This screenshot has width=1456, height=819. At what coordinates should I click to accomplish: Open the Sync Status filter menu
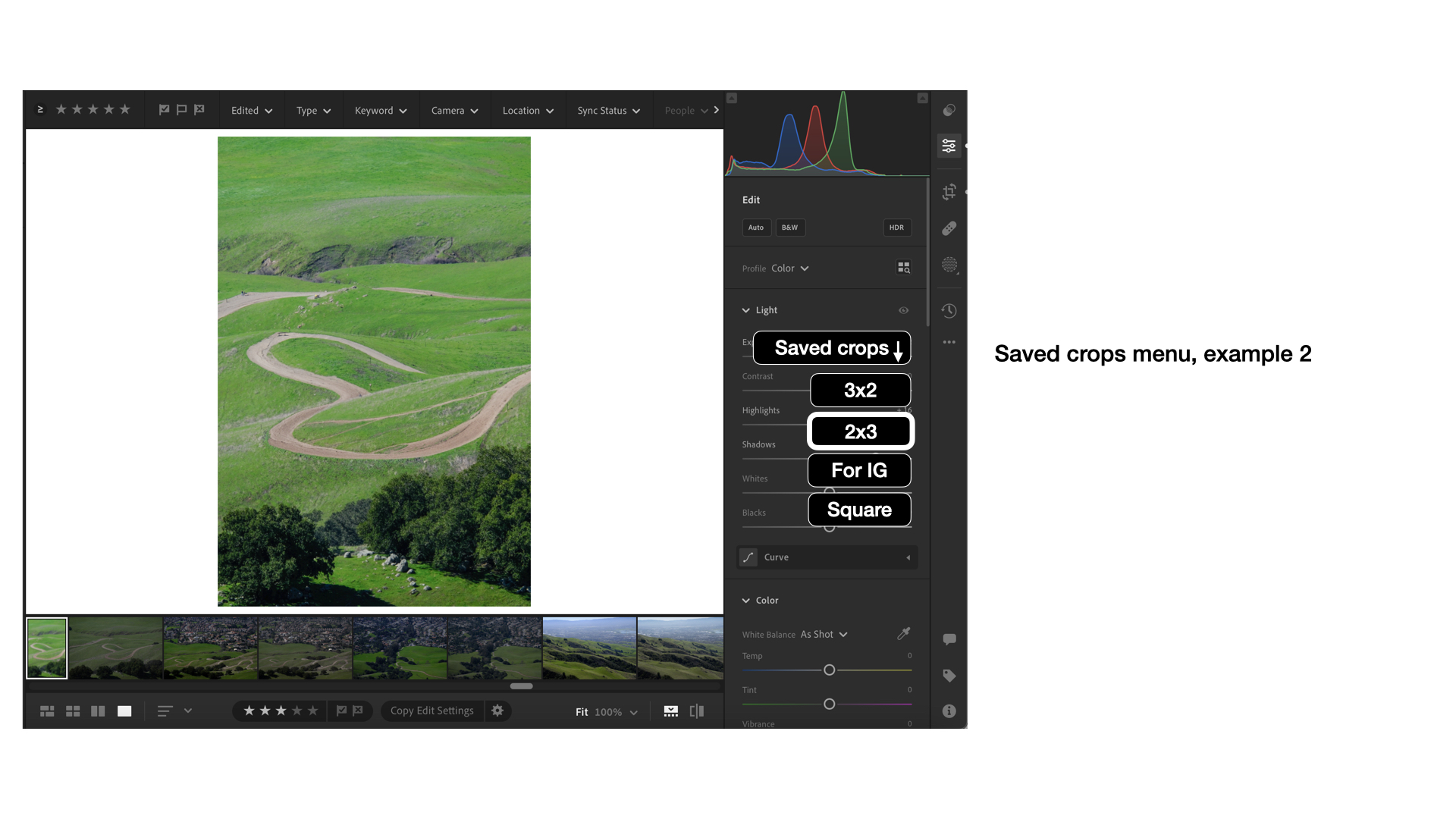click(607, 110)
